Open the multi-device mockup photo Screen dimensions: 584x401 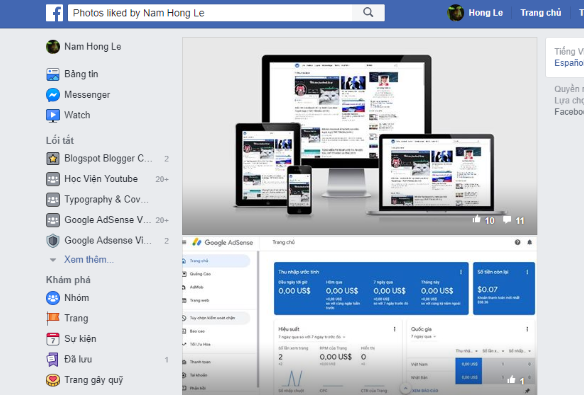(359, 136)
